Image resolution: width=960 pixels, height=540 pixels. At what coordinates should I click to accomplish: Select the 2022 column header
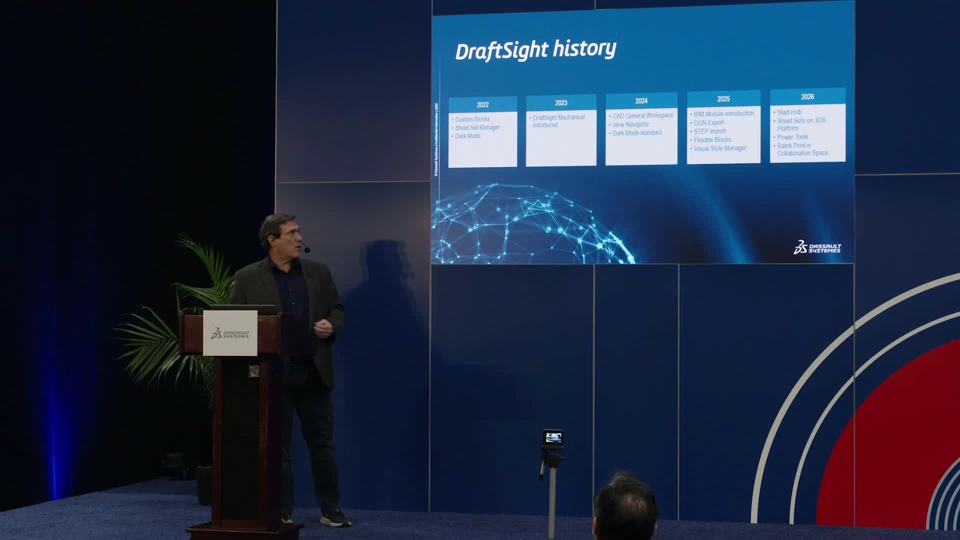tap(482, 104)
